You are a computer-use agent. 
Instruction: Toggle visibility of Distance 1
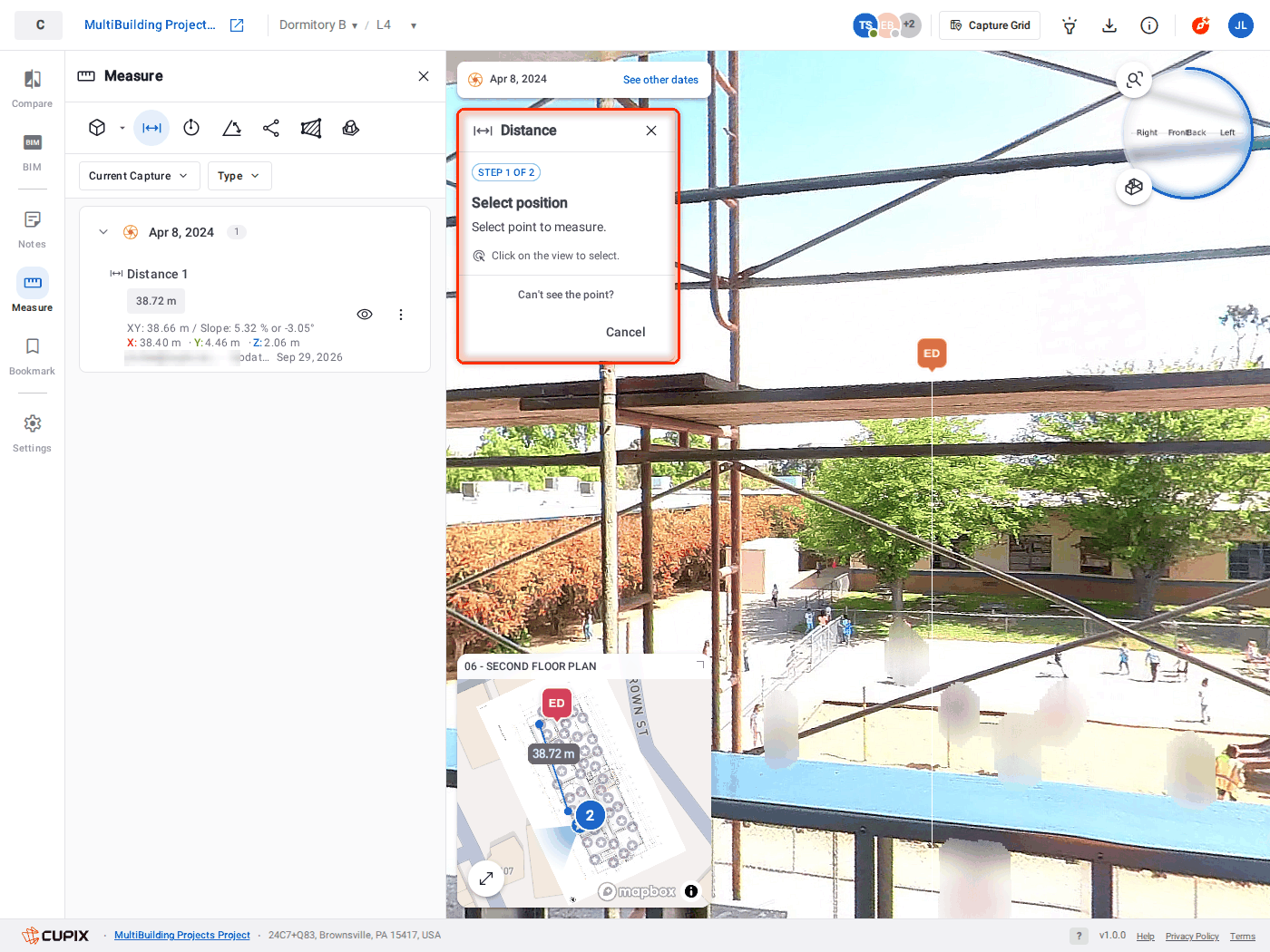[365, 315]
